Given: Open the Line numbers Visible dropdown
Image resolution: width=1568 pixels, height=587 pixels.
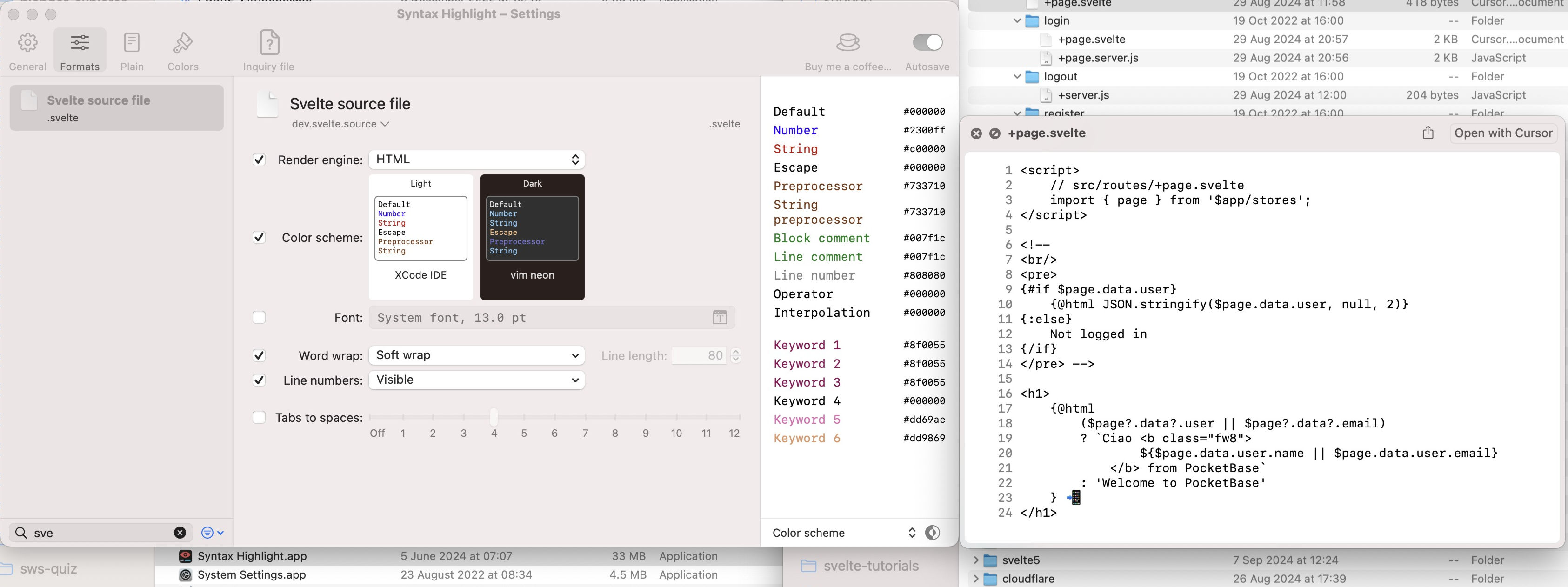Looking at the screenshot, I should click(x=477, y=380).
